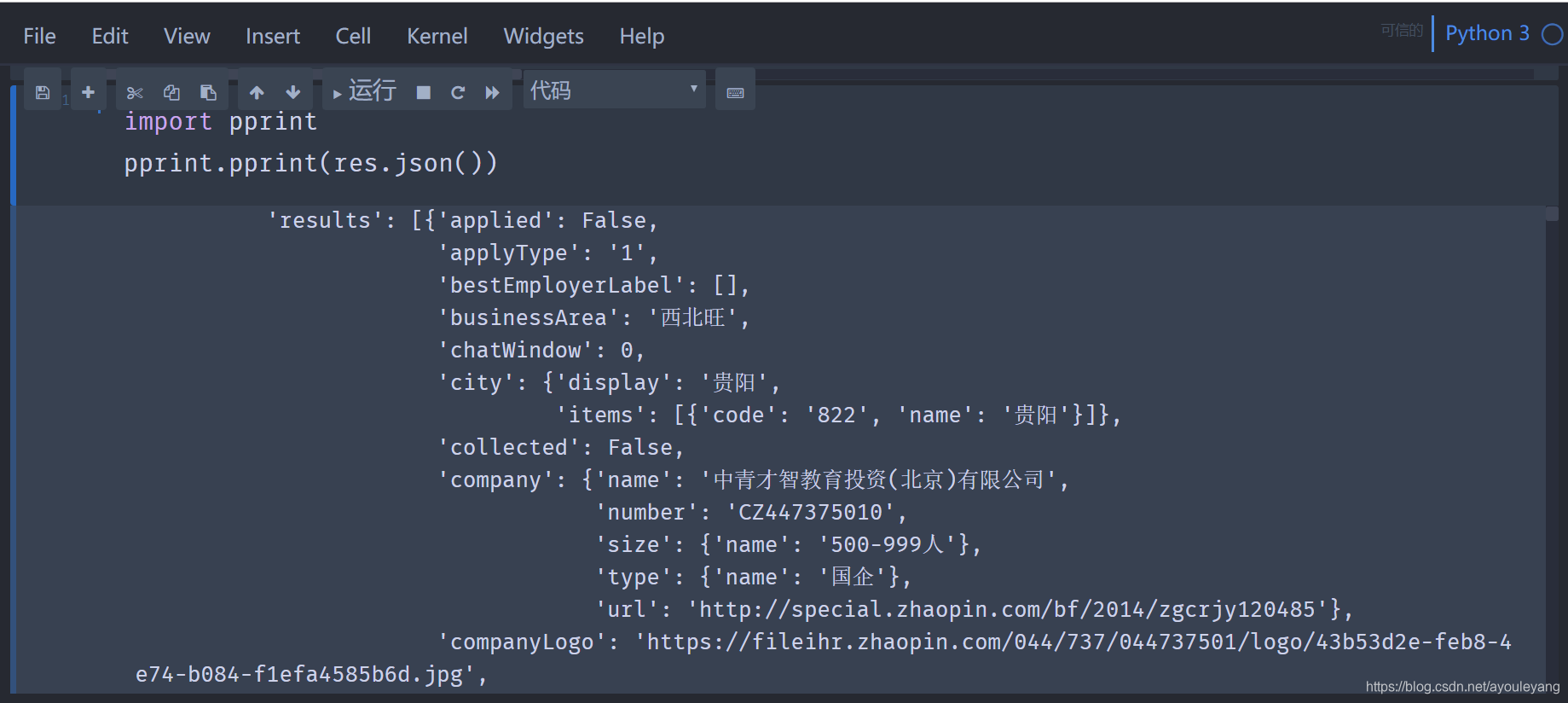Open the Cell menu

(353, 36)
